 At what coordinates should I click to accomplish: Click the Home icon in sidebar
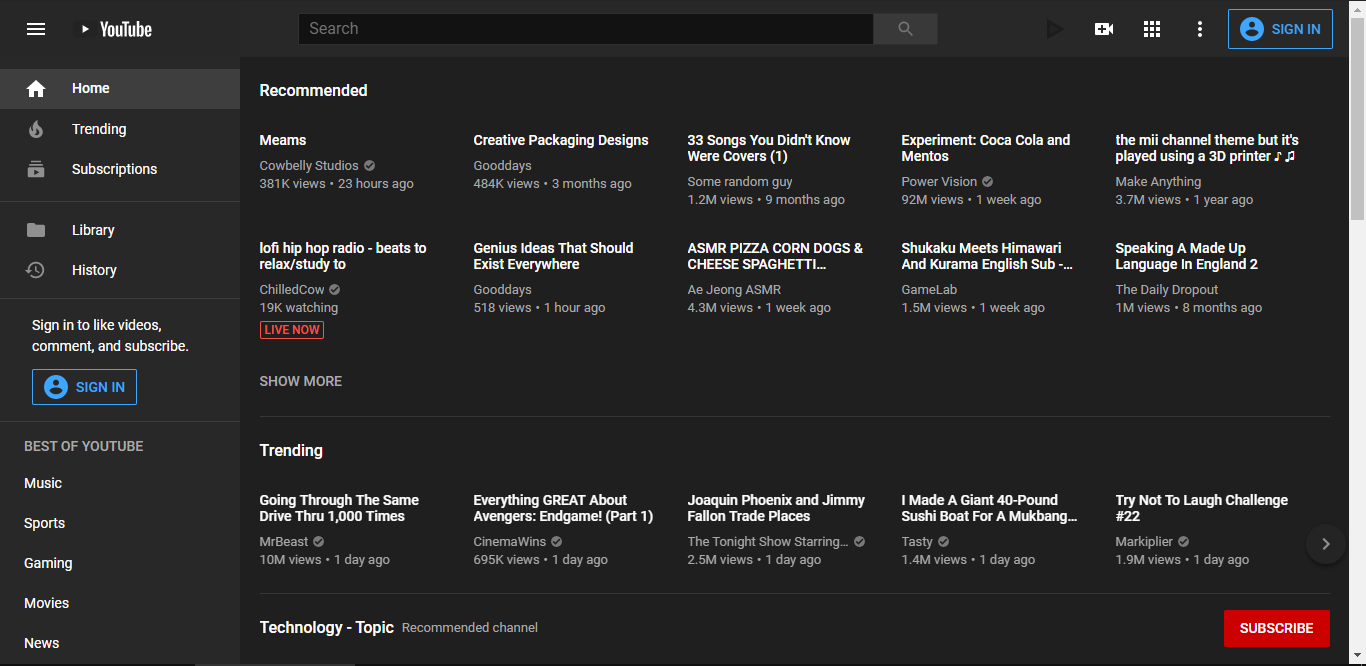pyautogui.click(x=36, y=89)
